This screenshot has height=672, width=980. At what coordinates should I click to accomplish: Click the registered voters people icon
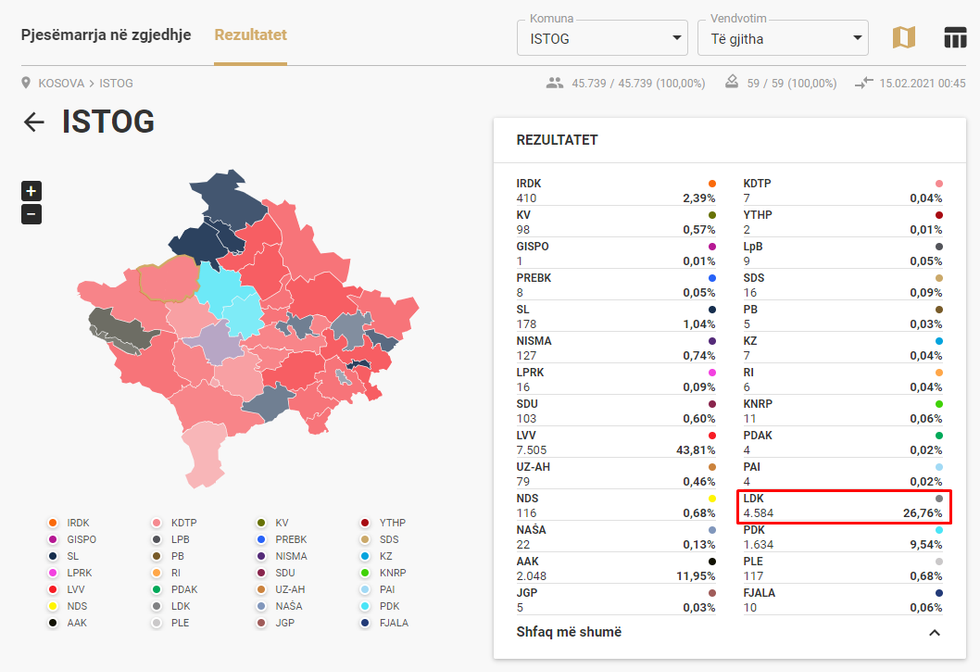(555, 83)
